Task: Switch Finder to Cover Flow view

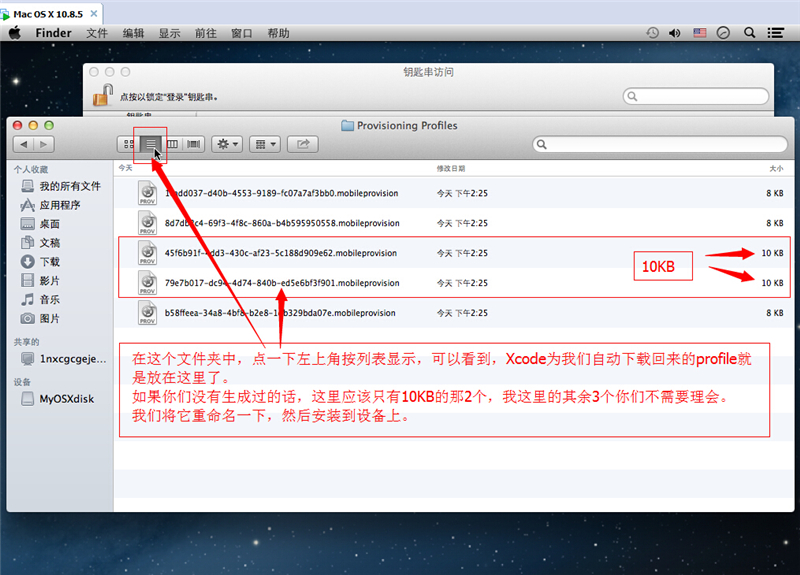Action: point(193,144)
